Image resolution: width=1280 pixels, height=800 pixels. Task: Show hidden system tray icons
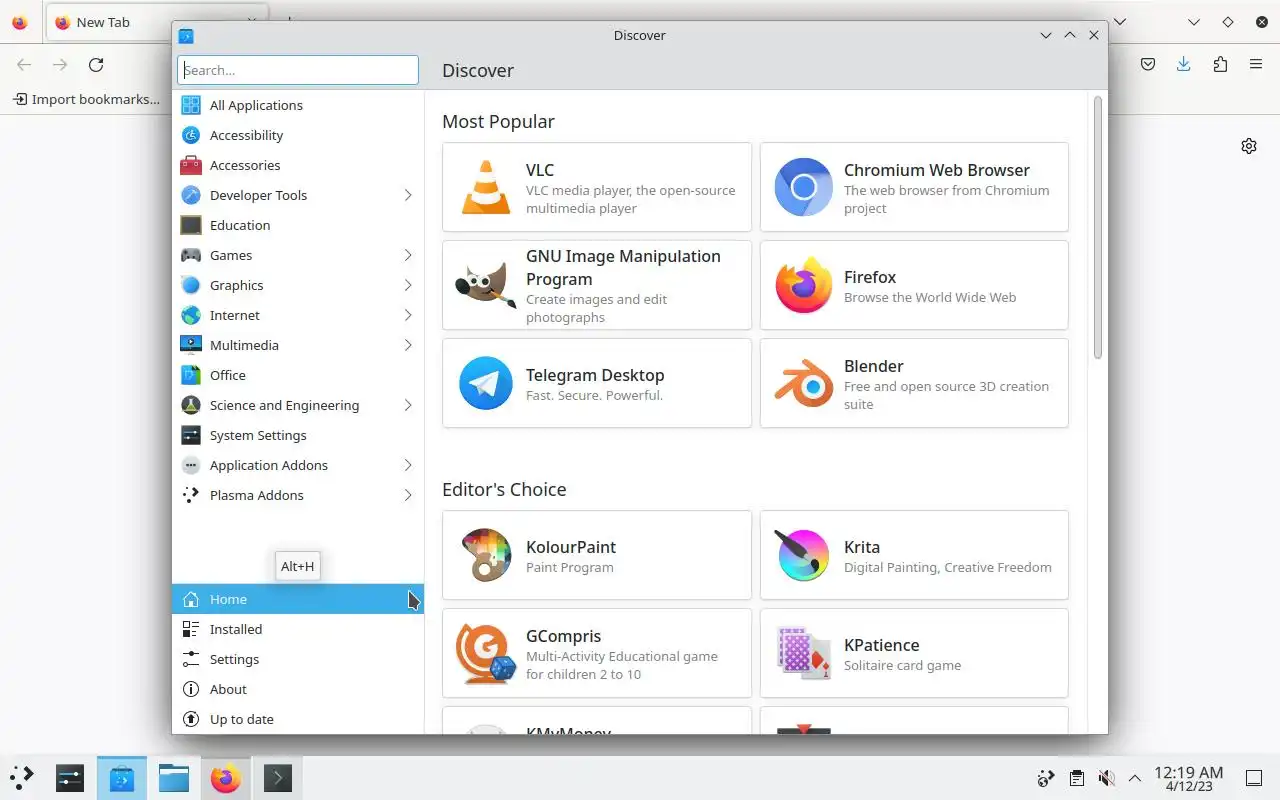1135,778
